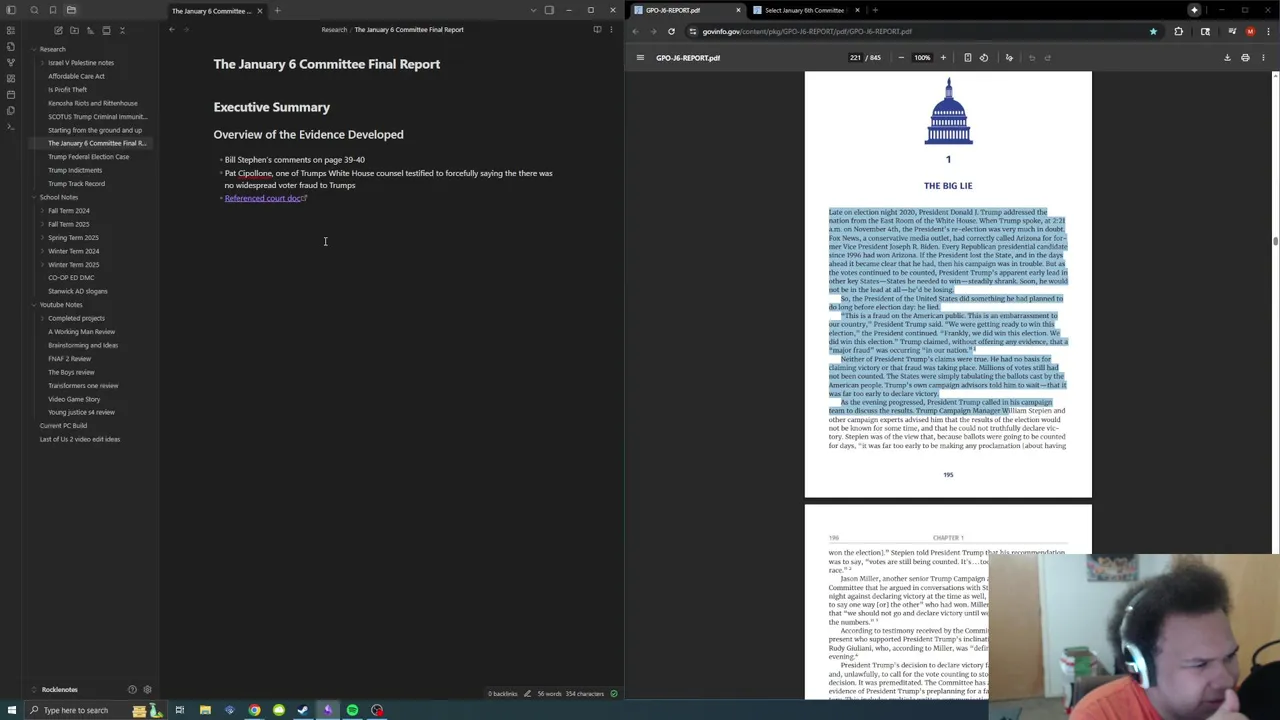Screen dimensions: 1280x720
Task: Click 0 backlinks in status bar
Action: click(x=503, y=693)
